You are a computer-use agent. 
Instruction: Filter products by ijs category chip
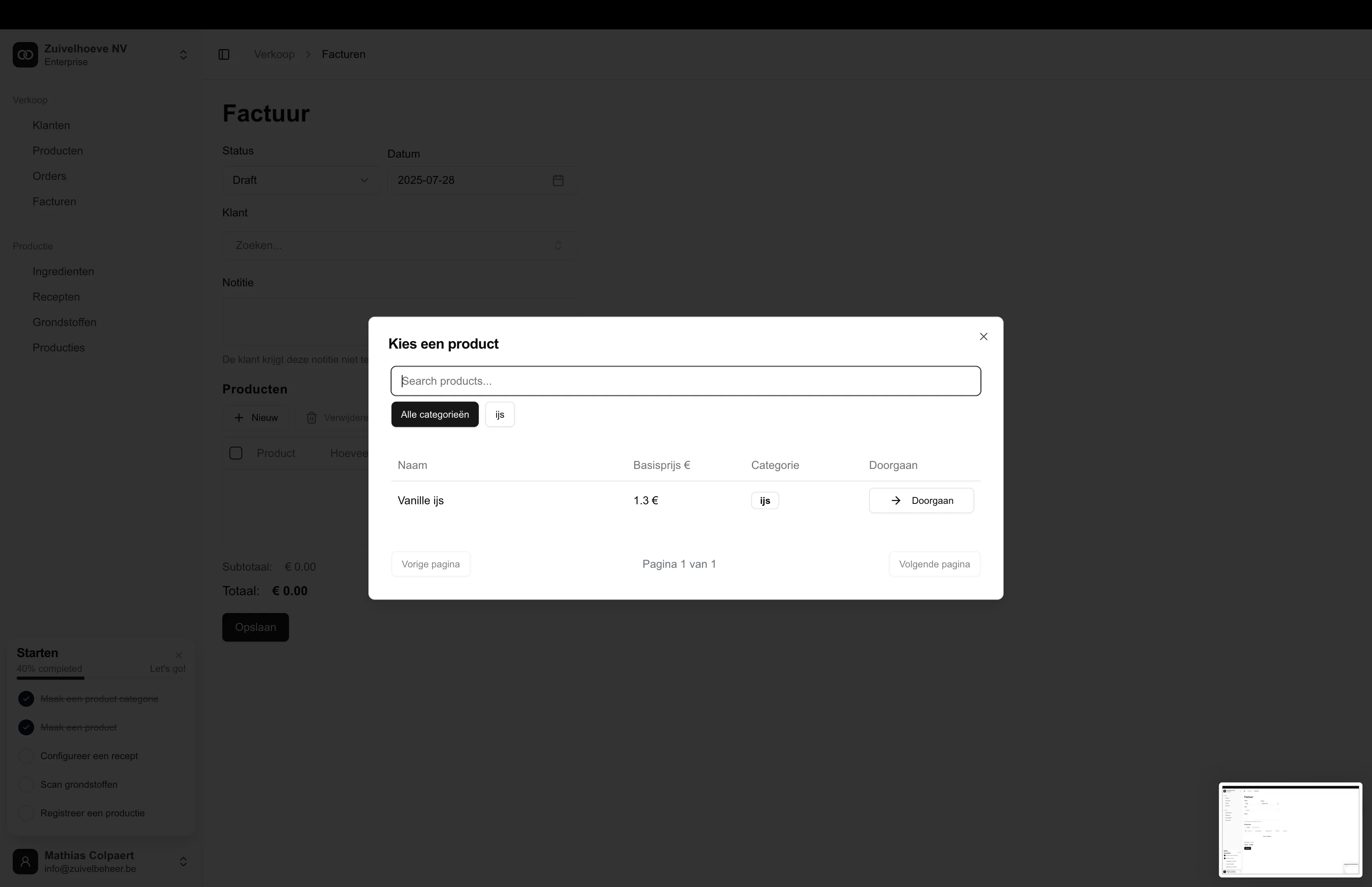500,414
